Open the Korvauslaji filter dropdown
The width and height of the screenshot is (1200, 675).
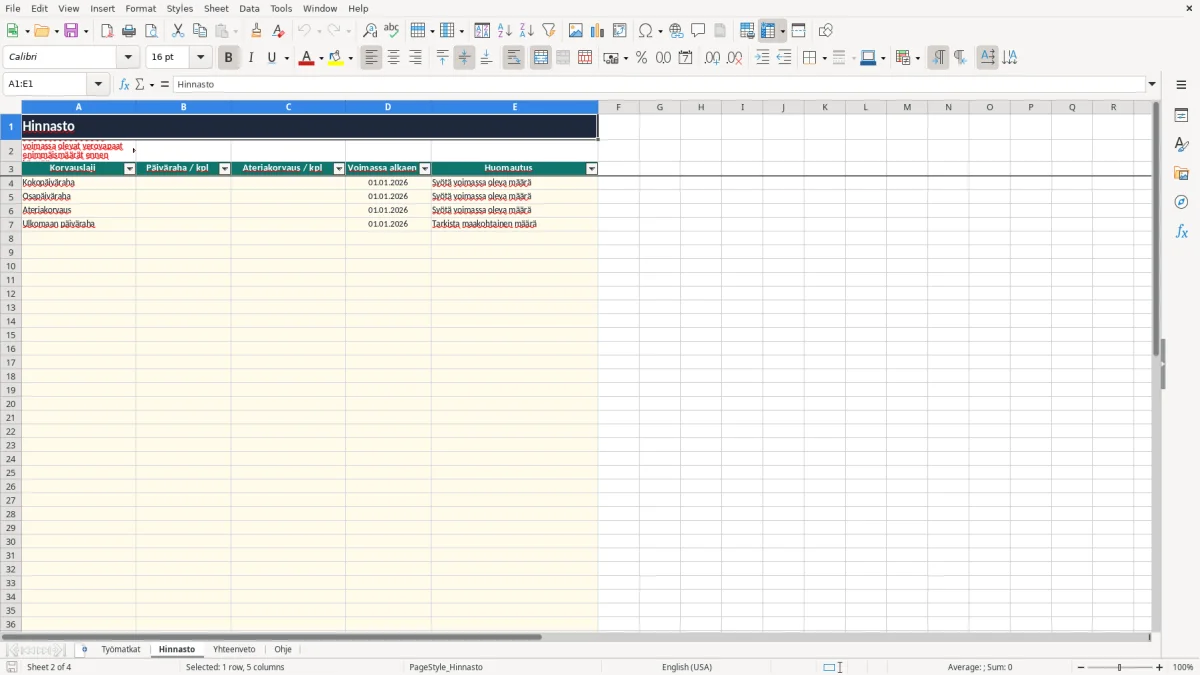(129, 169)
